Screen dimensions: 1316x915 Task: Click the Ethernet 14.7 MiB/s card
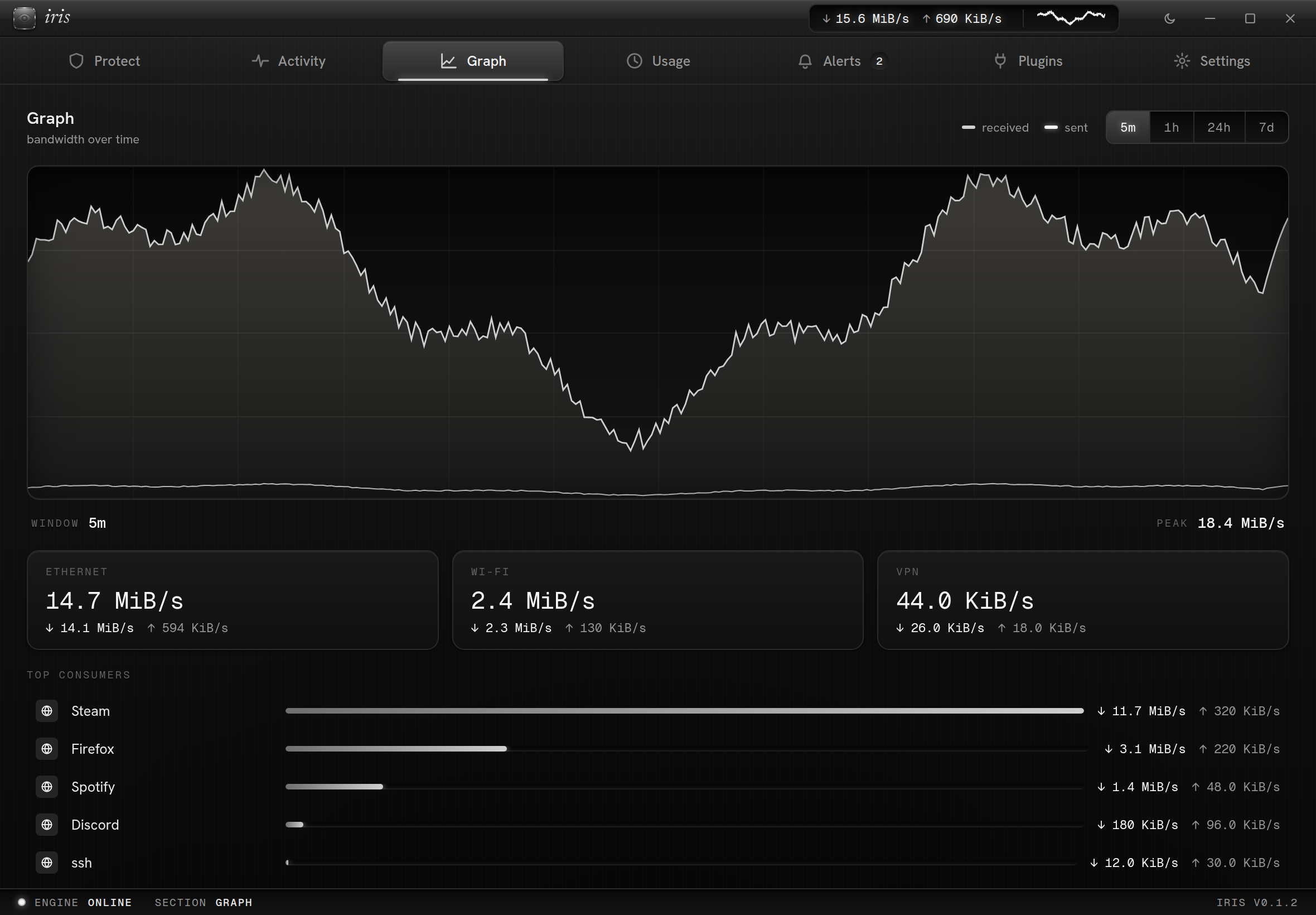pos(233,600)
